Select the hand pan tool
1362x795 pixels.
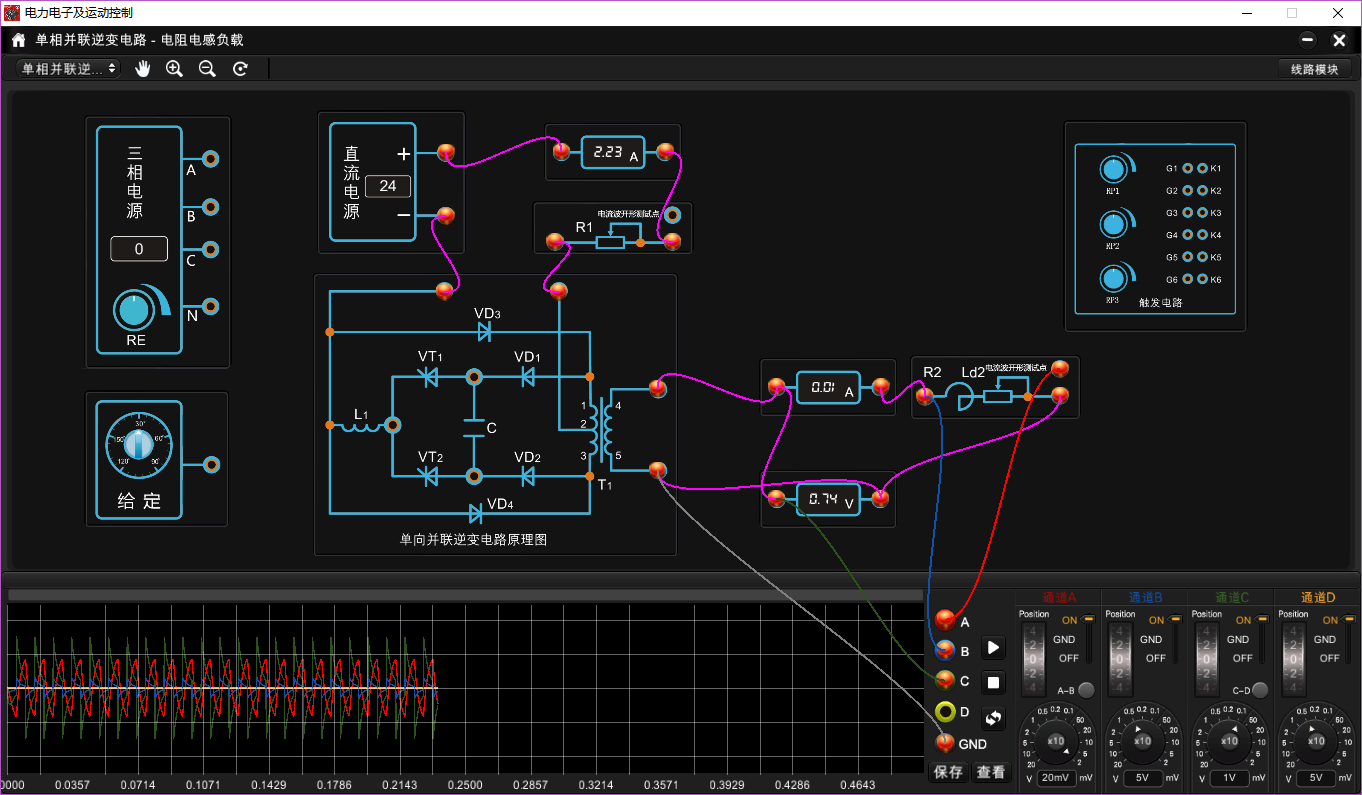[x=143, y=69]
